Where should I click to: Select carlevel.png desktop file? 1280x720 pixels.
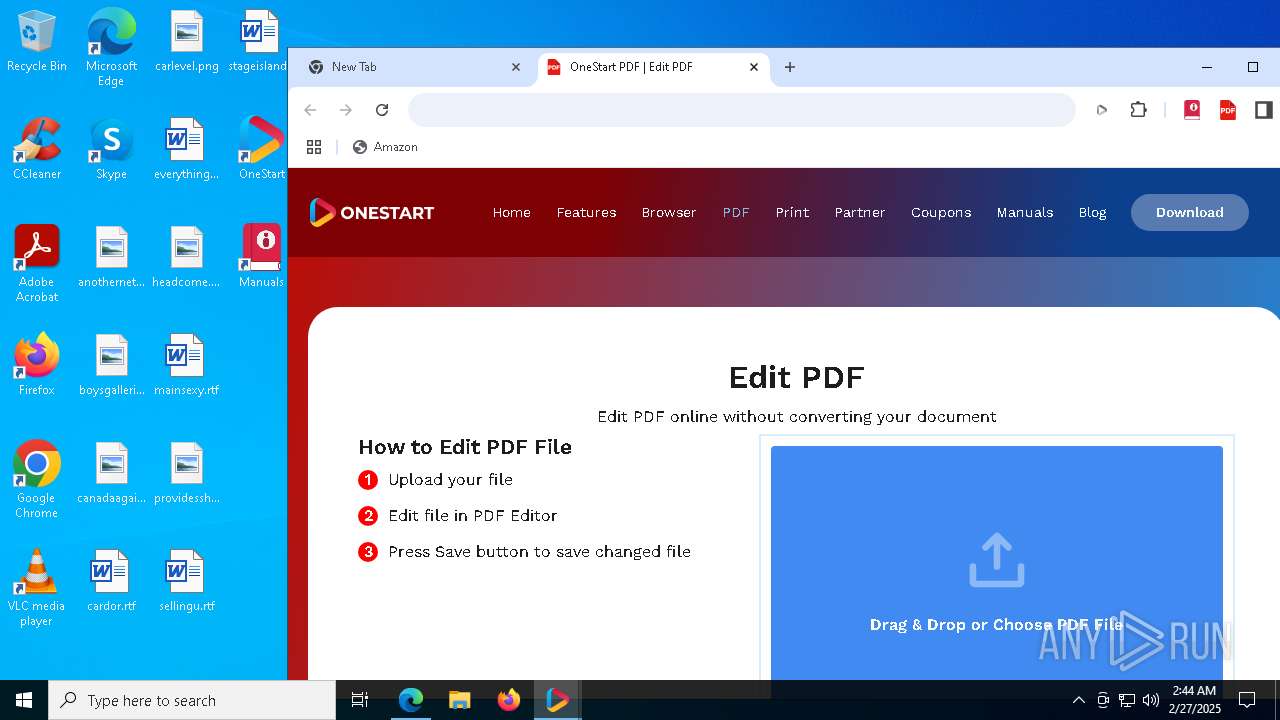[x=186, y=42]
